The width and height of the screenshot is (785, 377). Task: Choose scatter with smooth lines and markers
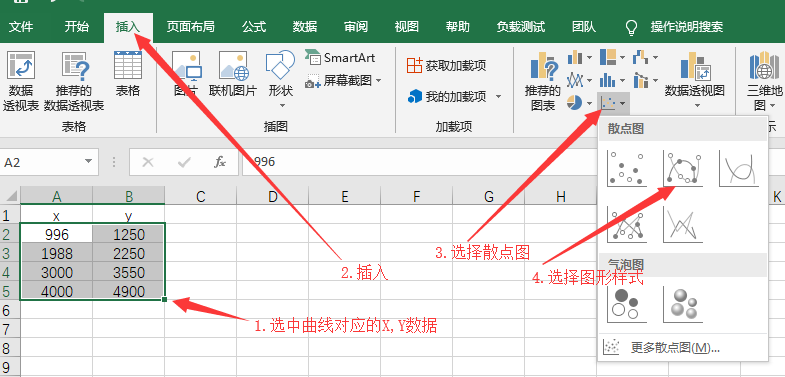(x=683, y=168)
